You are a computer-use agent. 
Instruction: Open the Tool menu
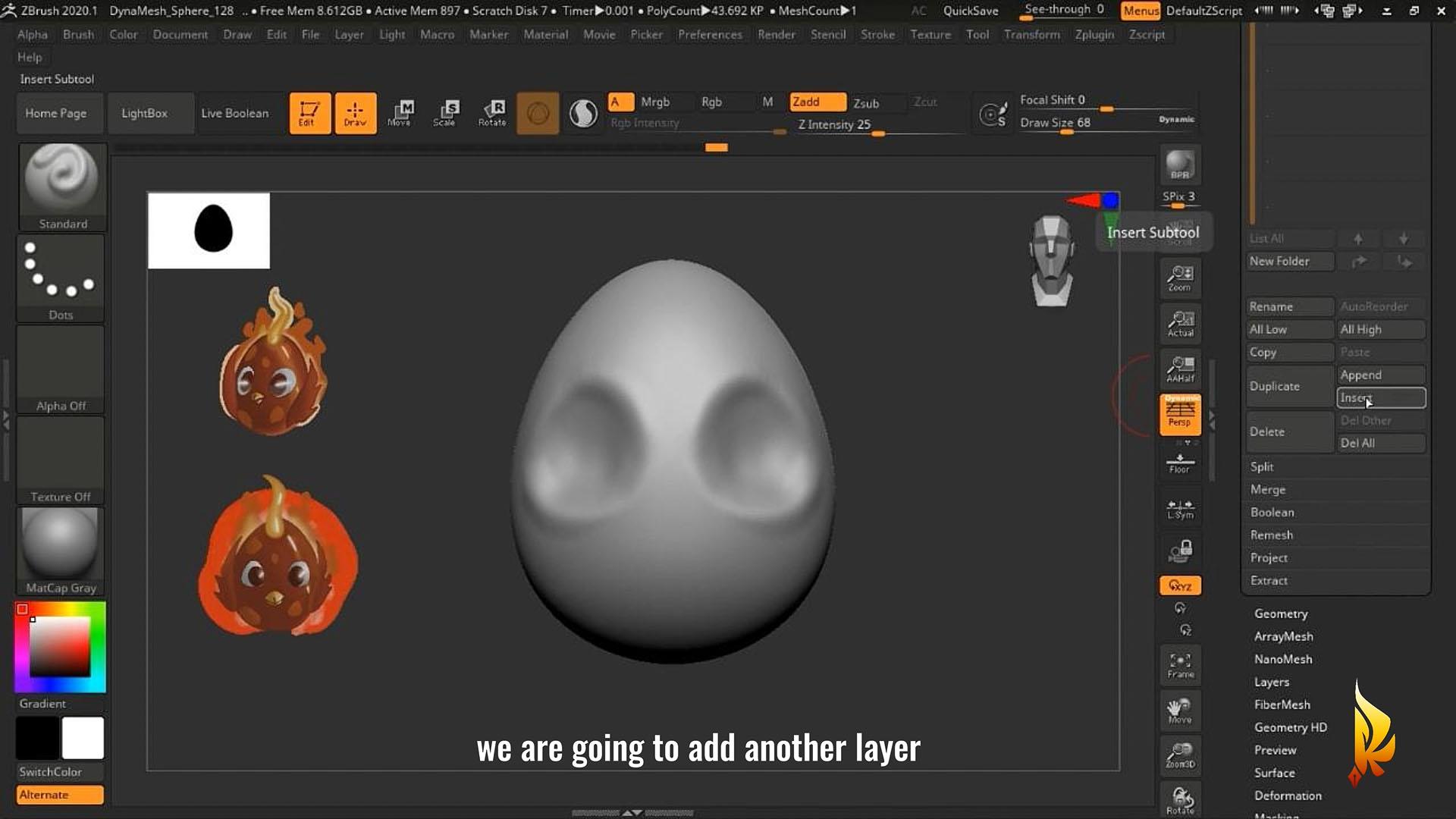click(x=977, y=34)
